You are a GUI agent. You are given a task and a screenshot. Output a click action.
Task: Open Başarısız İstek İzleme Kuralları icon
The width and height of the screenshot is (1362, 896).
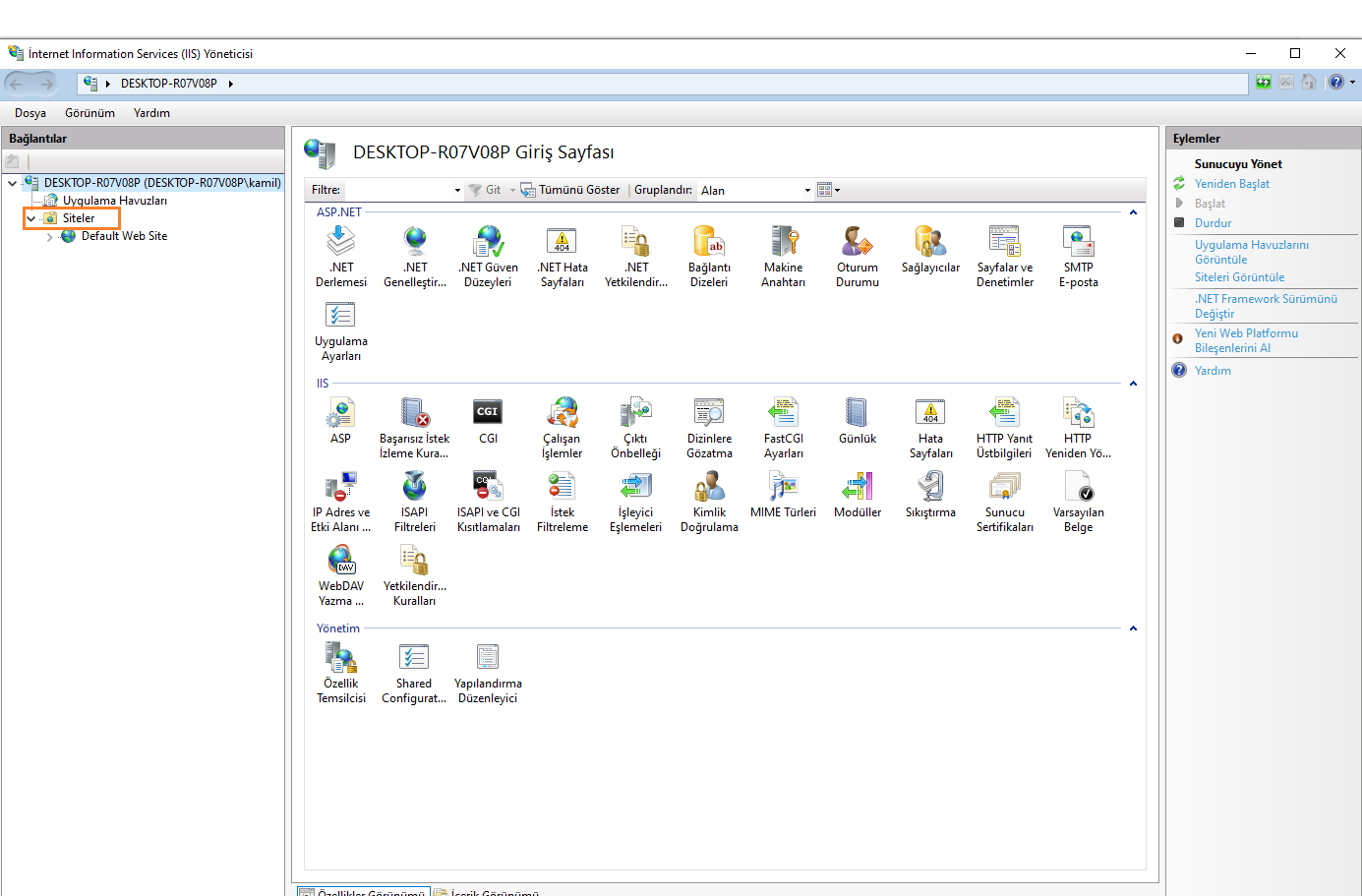415,412
